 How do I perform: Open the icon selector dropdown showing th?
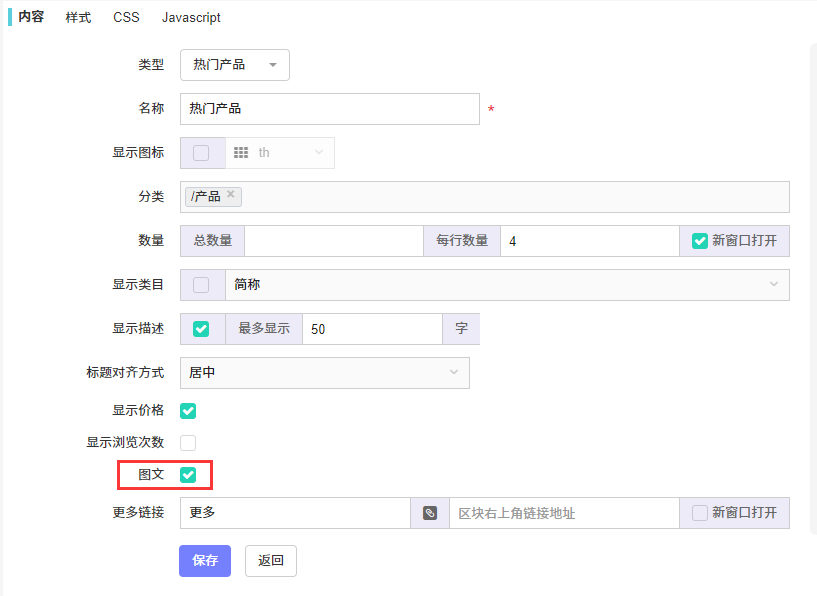pyautogui.click(x=280, y=153)
